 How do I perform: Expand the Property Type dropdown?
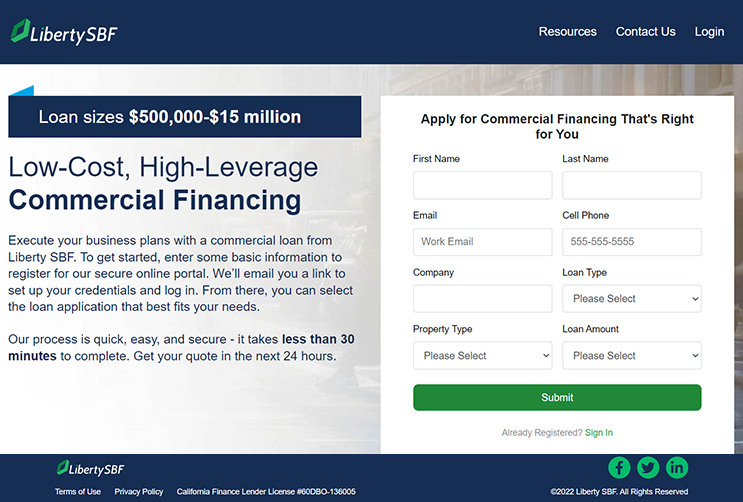[482, 356]
